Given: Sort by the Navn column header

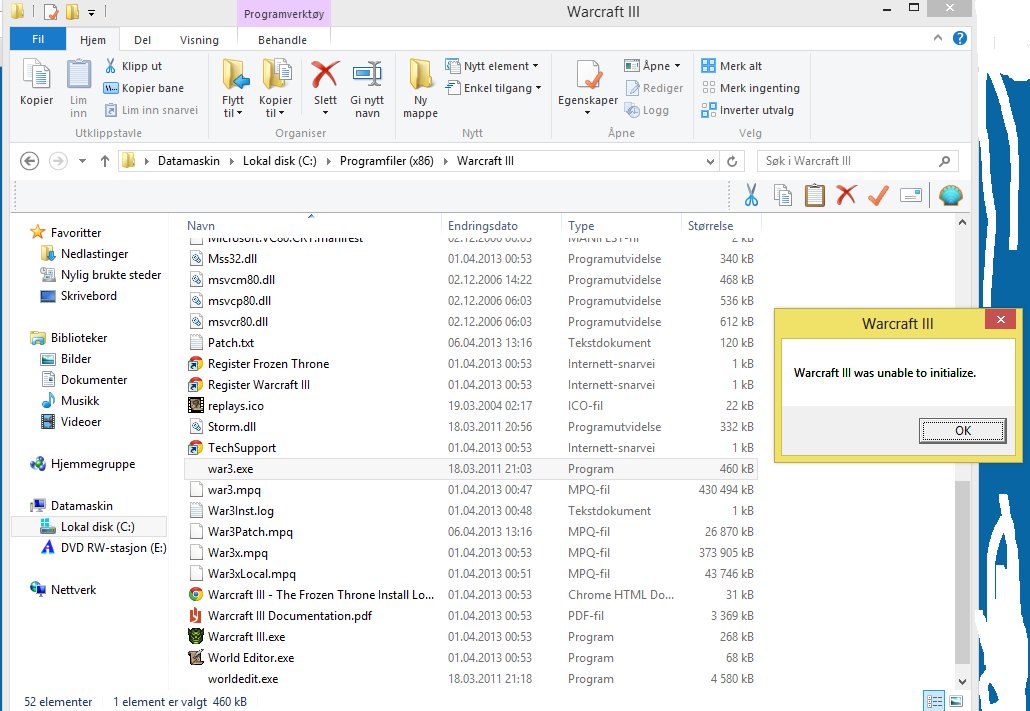Looking at the screenshot, I should (313, 225).
